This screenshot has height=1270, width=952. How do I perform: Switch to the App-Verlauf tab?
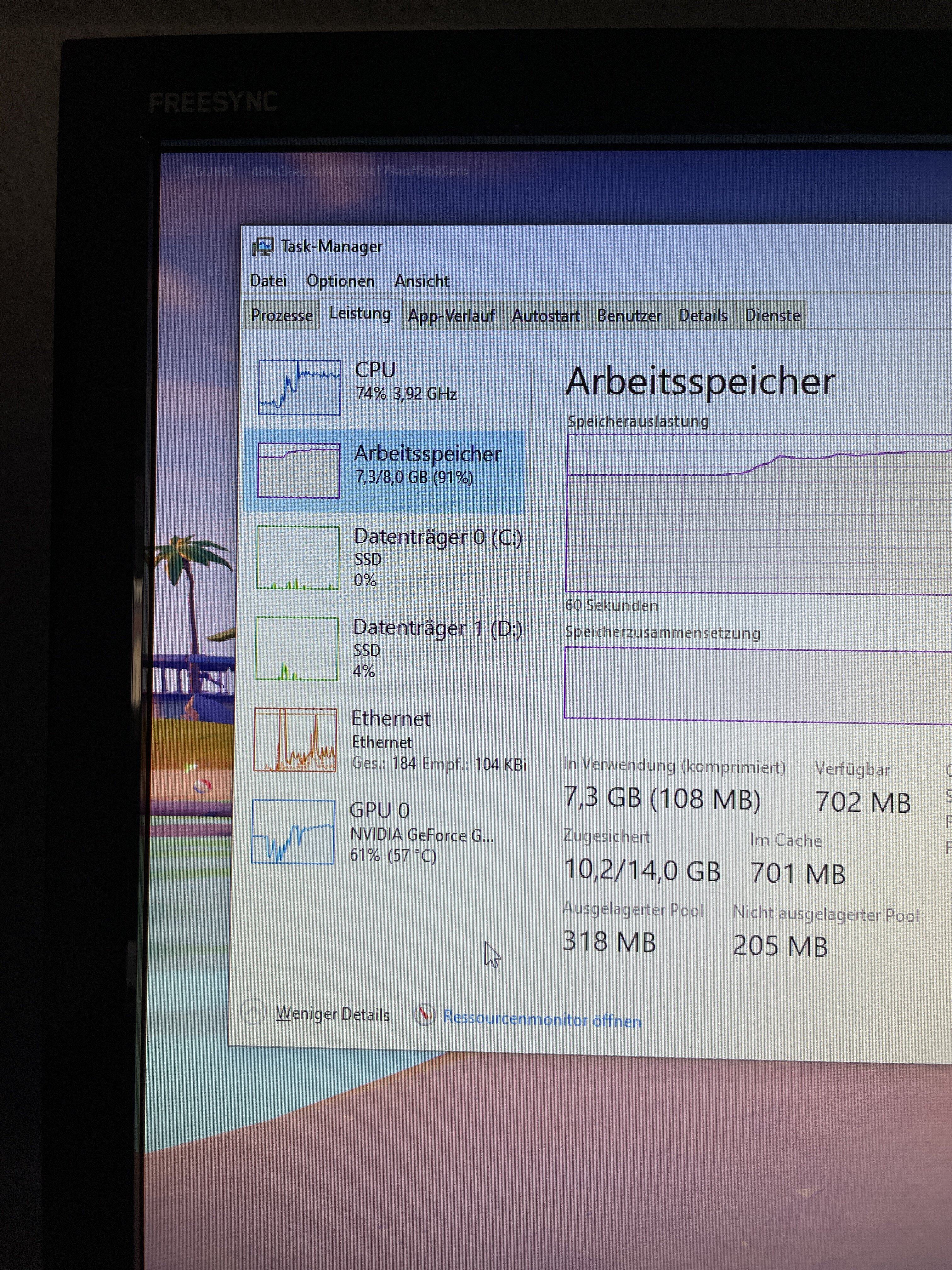[451, 316]
